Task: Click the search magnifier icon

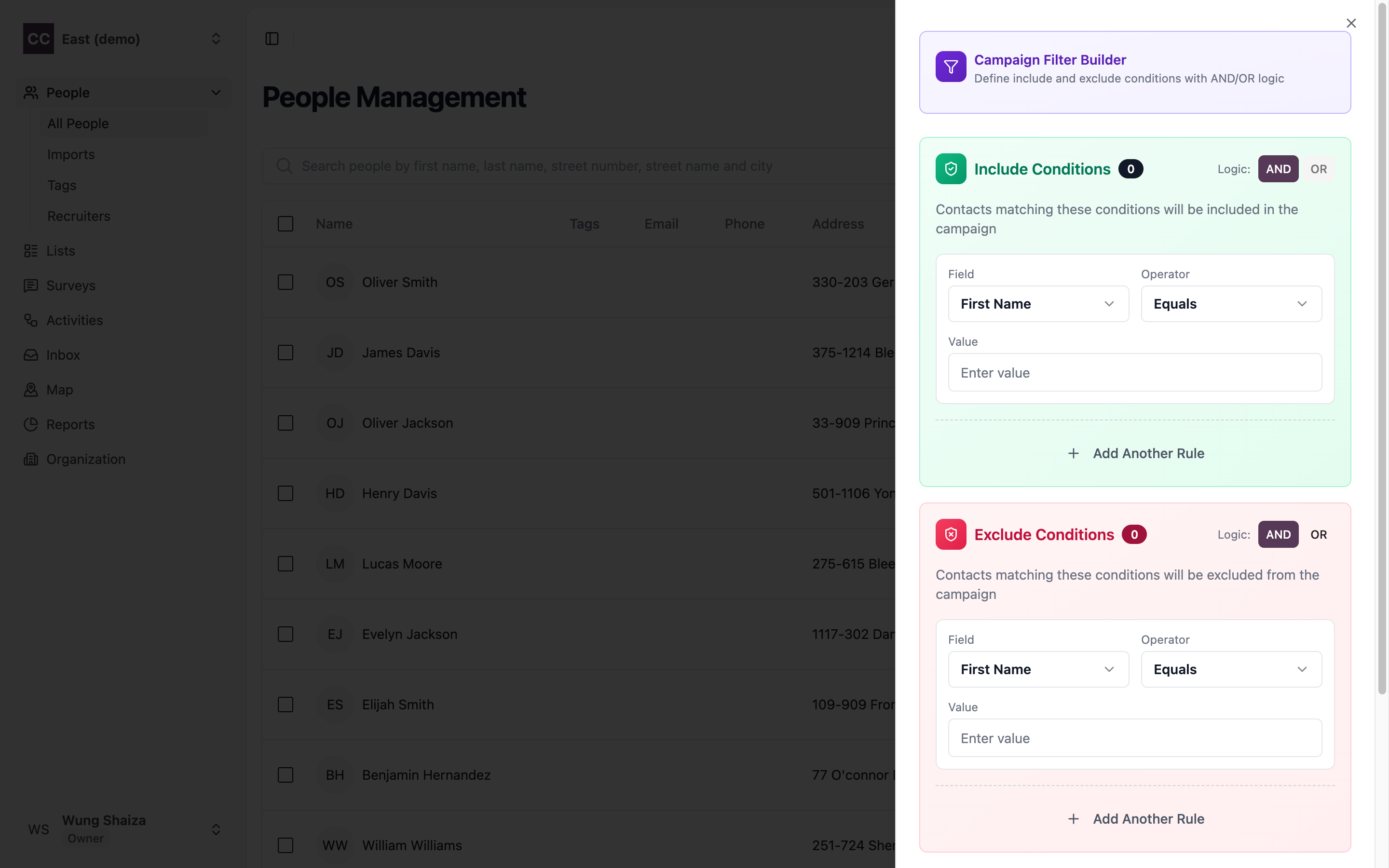Action: [x=284, y=166]
